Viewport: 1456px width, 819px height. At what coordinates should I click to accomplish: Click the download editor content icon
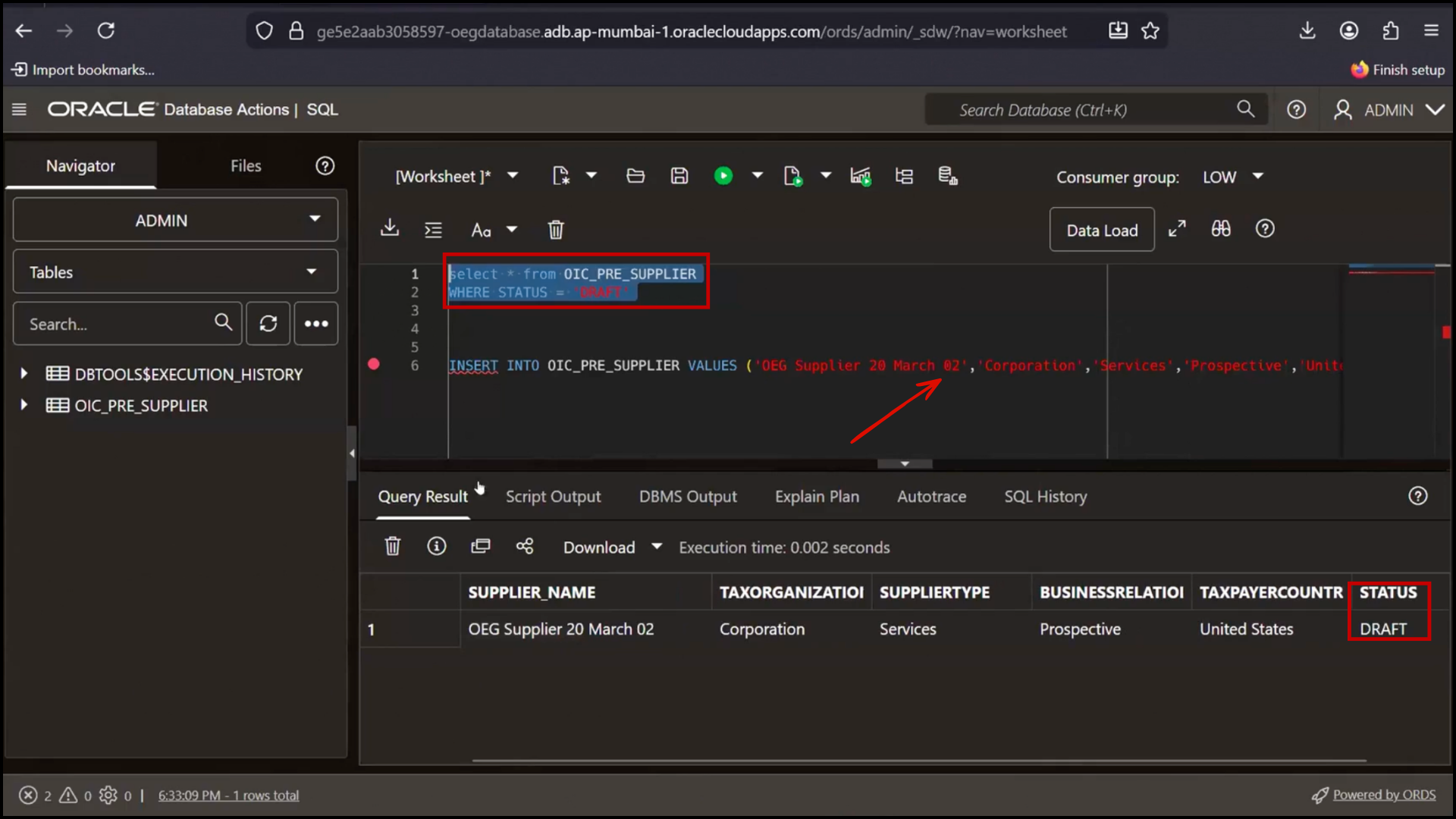(390, 228)
